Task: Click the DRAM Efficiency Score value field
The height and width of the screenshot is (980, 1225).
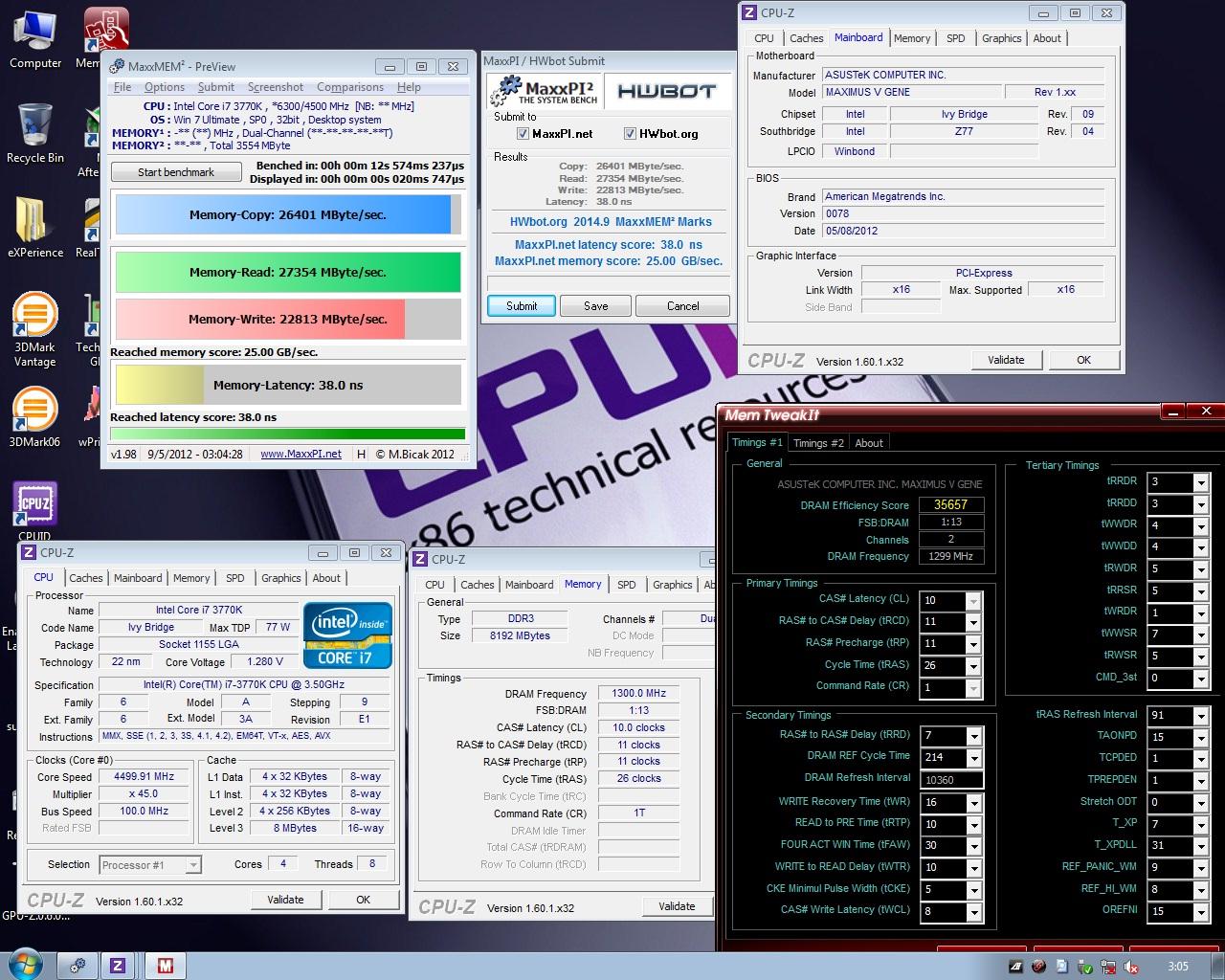Action: coord(951,504)
